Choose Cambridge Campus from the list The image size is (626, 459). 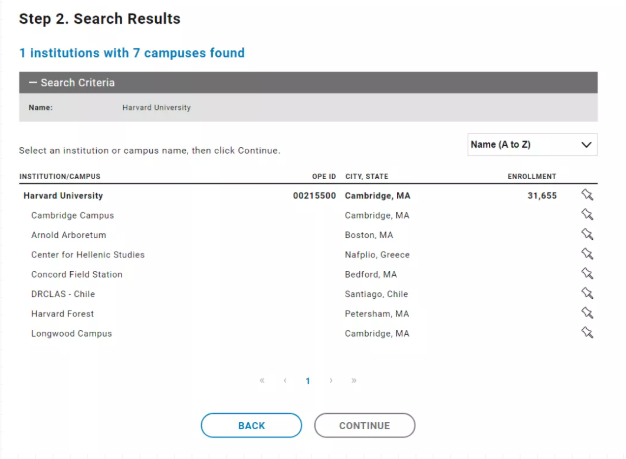coord(72,216)
